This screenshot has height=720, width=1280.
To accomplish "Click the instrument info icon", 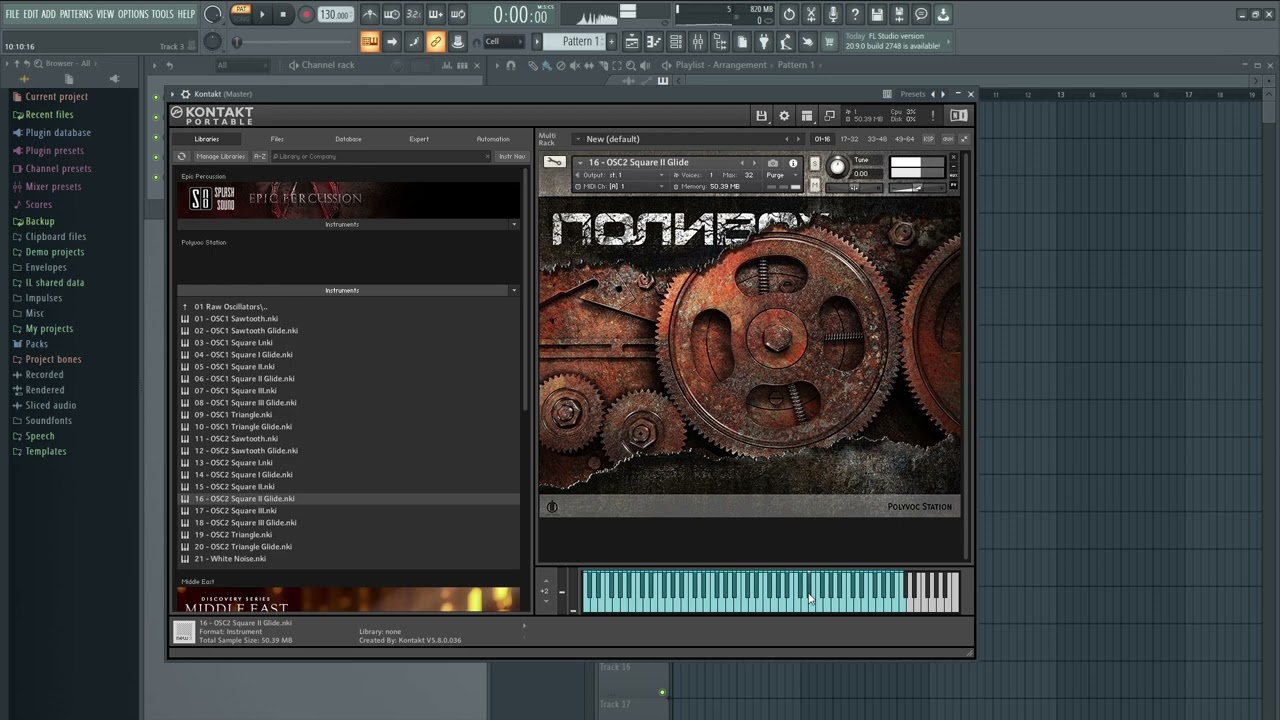I will [793, 163].
